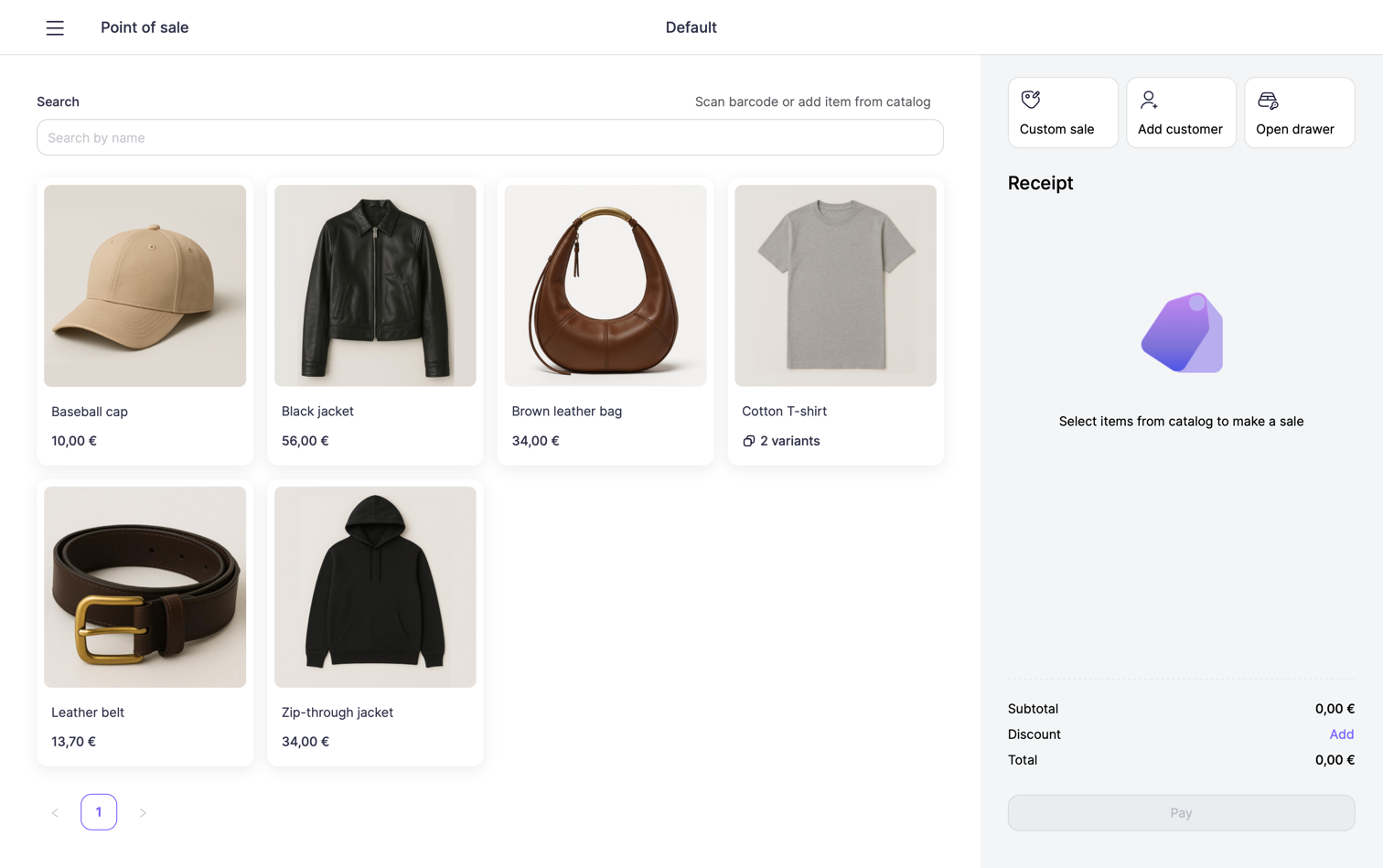Viewport: 1383px width, 868px height.
Task: Pick the Leather belt product image
Action: (145, 586)
